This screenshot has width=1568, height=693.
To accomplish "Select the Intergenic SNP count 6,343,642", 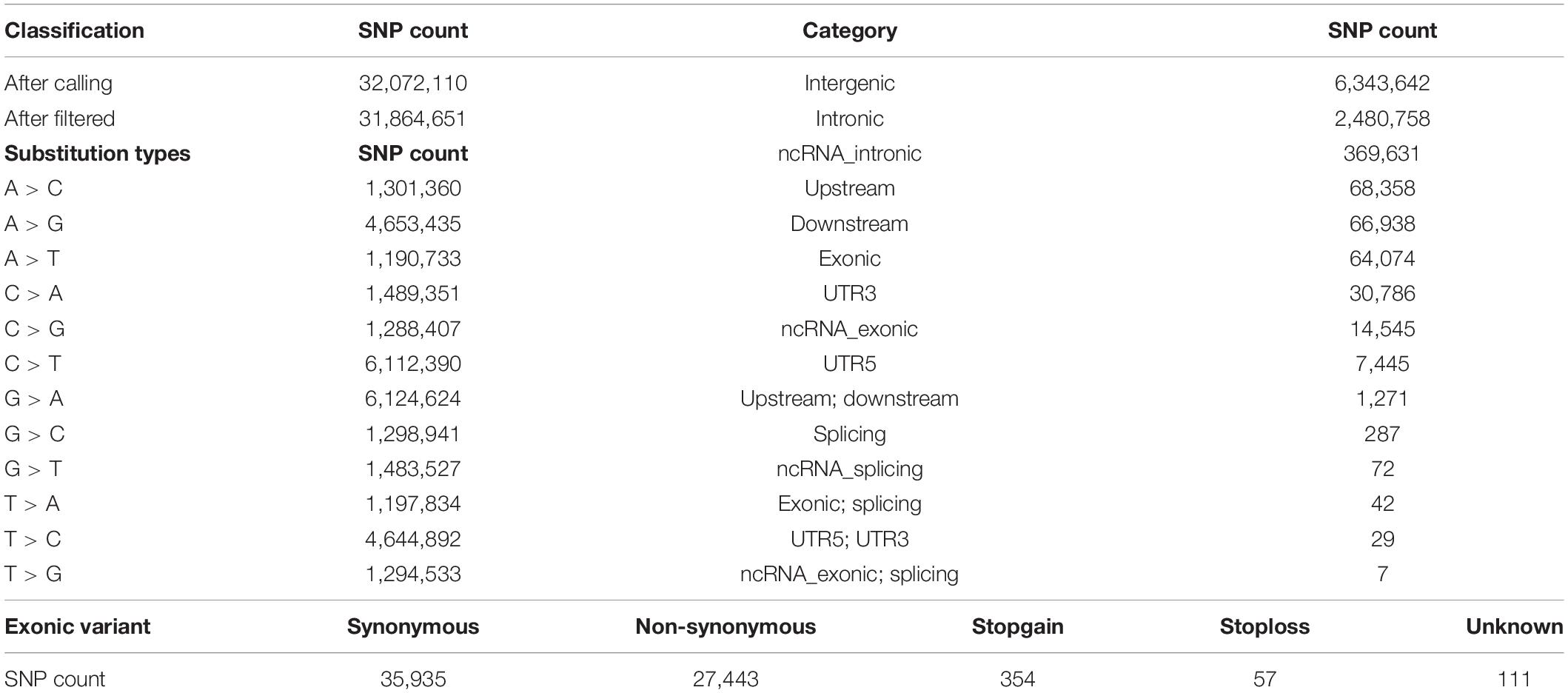I will point(1382,83).
